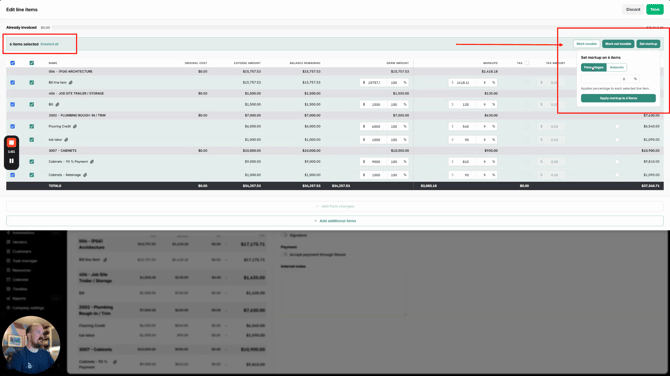Open Customers icon in background sidebar
This screenshot has width=670, height=376.
coord(8,251)
